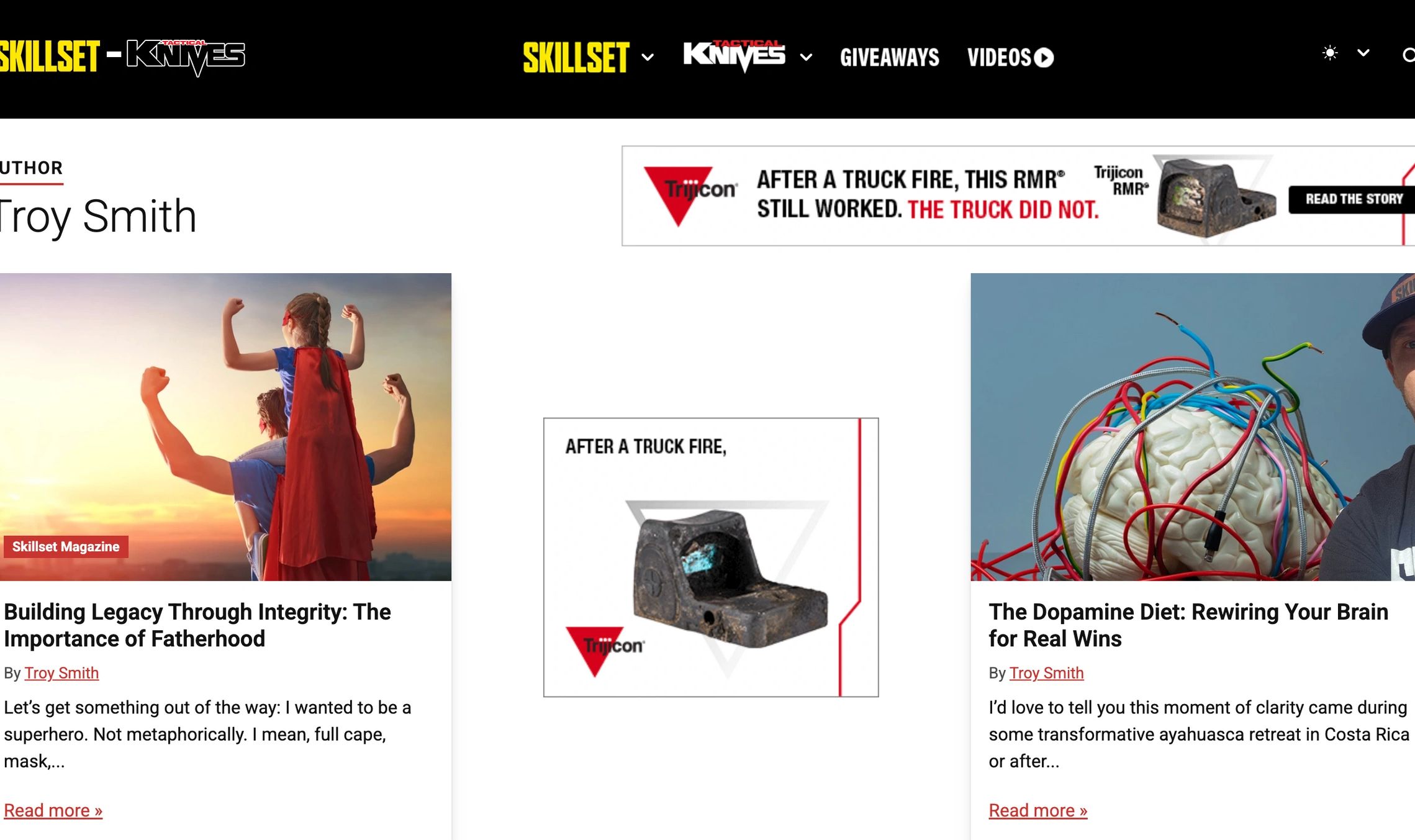Click the Videos play circle icon
Image resolution: width=1415 pixels, height=840 pixels.
1044,58
